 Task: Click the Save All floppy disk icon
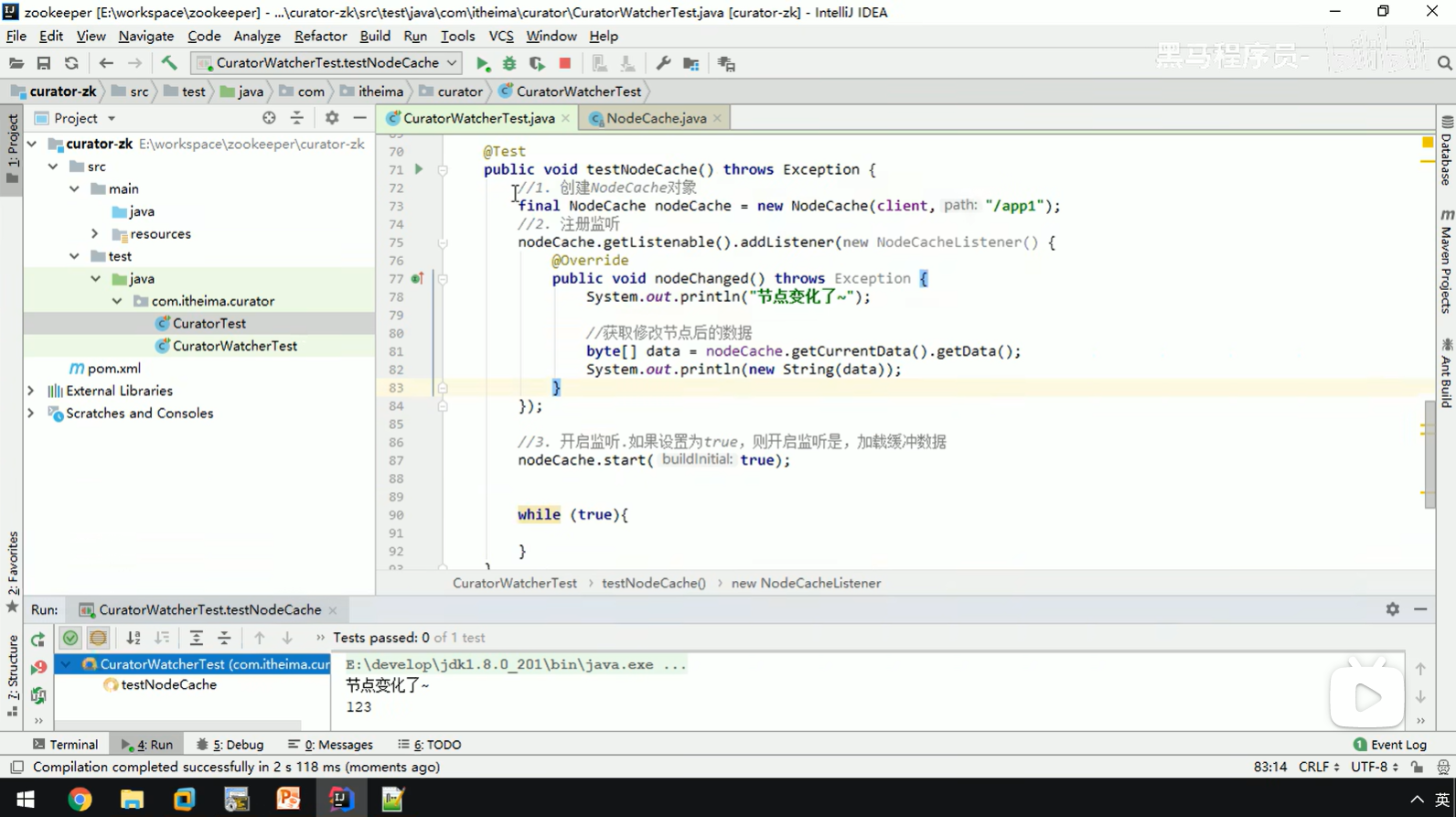point(43,63)
